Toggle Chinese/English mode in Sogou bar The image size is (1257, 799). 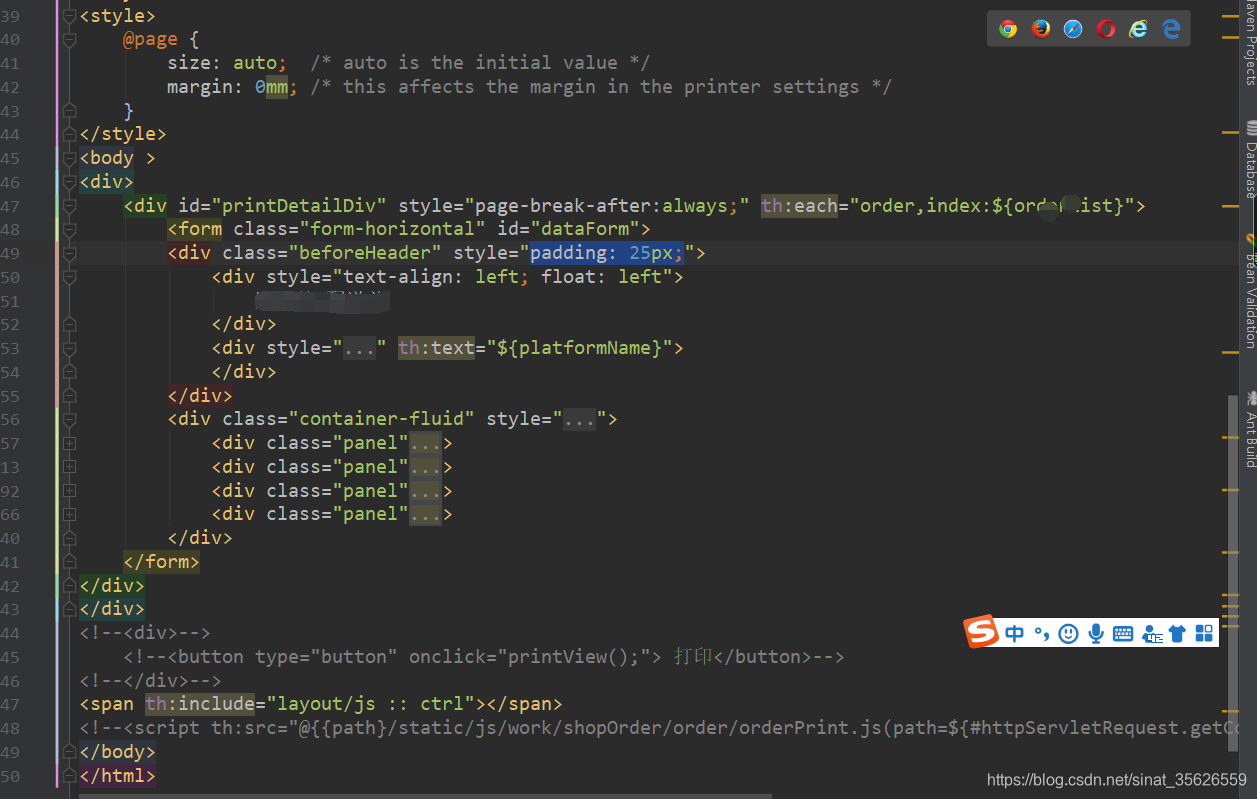pos(1015,633)
